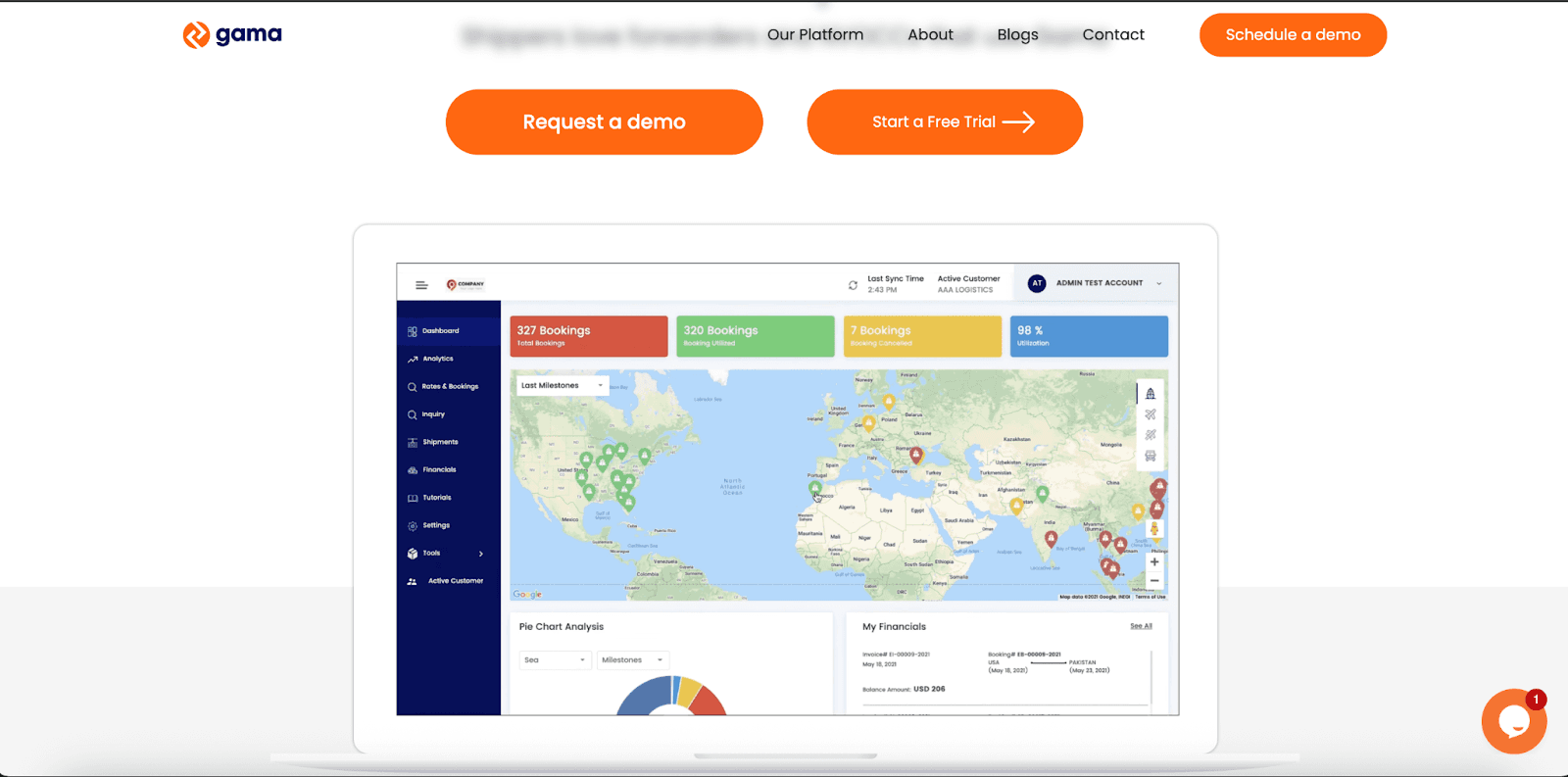
Task: Expand the ADMIN TEST ACCOUNT chevron
Action: click(x=1158, y=284)
